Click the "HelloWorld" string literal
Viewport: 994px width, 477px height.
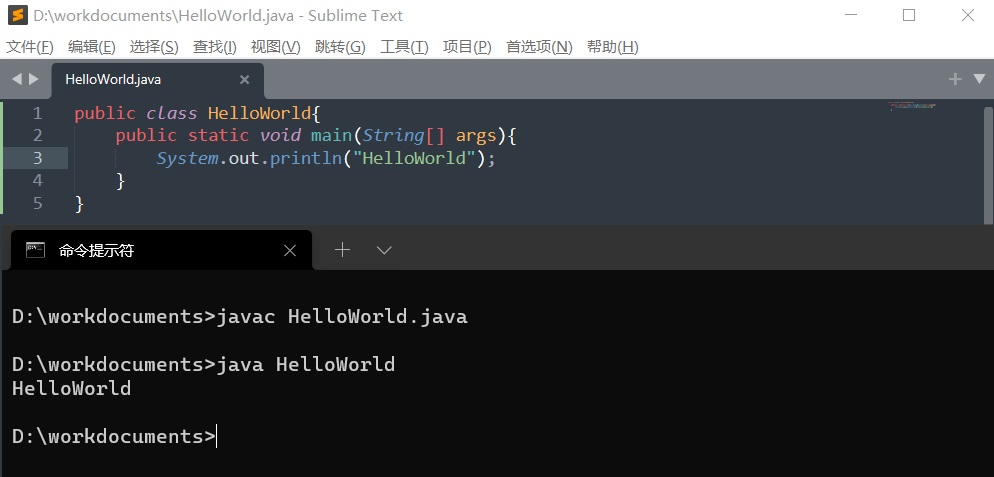[415, 158]
